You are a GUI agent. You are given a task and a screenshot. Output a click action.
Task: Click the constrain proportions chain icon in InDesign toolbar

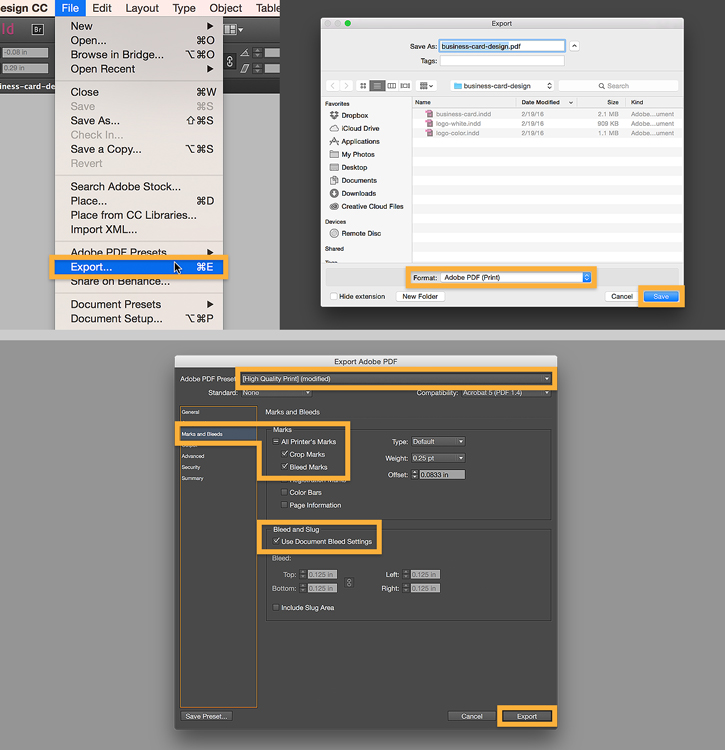[230, 61]
